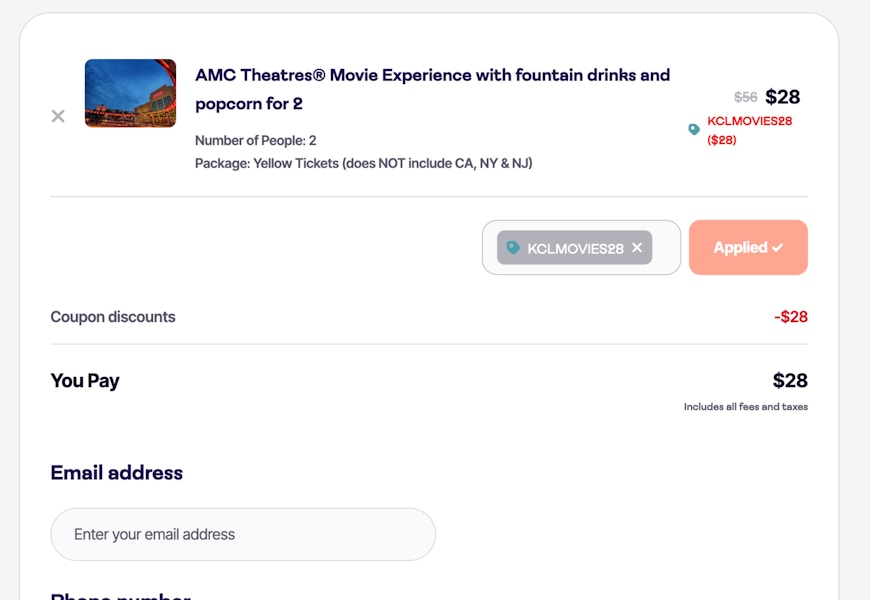Viewport: 870px width, 600px height.
Task: Select the 'Email address' heading
Action: click(117, 473)
